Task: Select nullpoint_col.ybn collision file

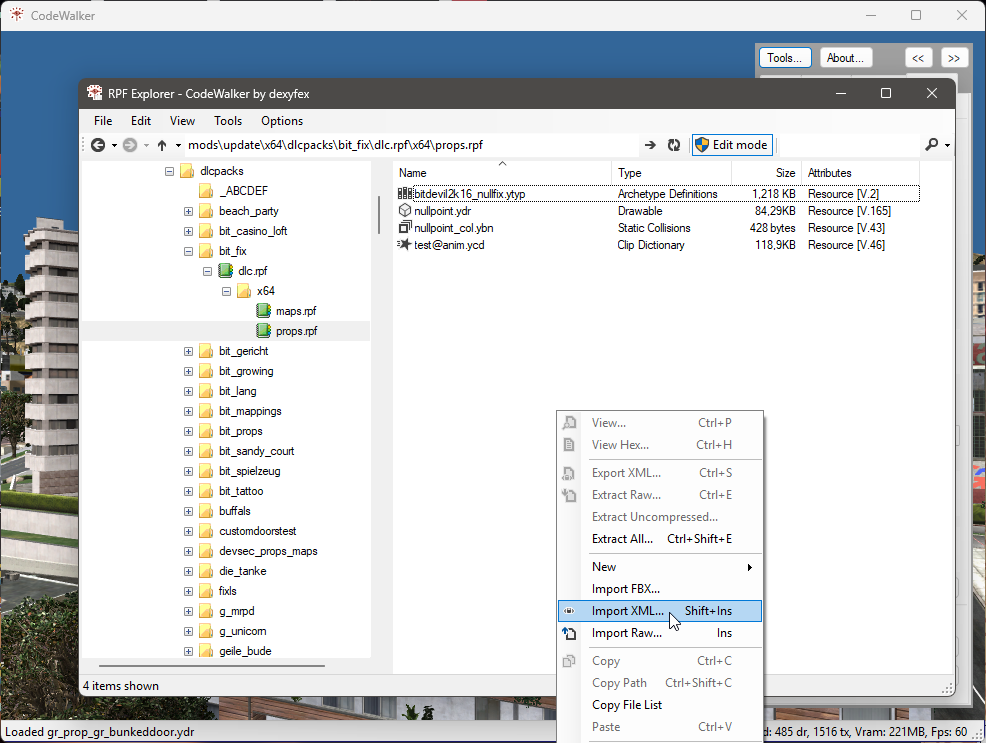Action: point(453,228)
